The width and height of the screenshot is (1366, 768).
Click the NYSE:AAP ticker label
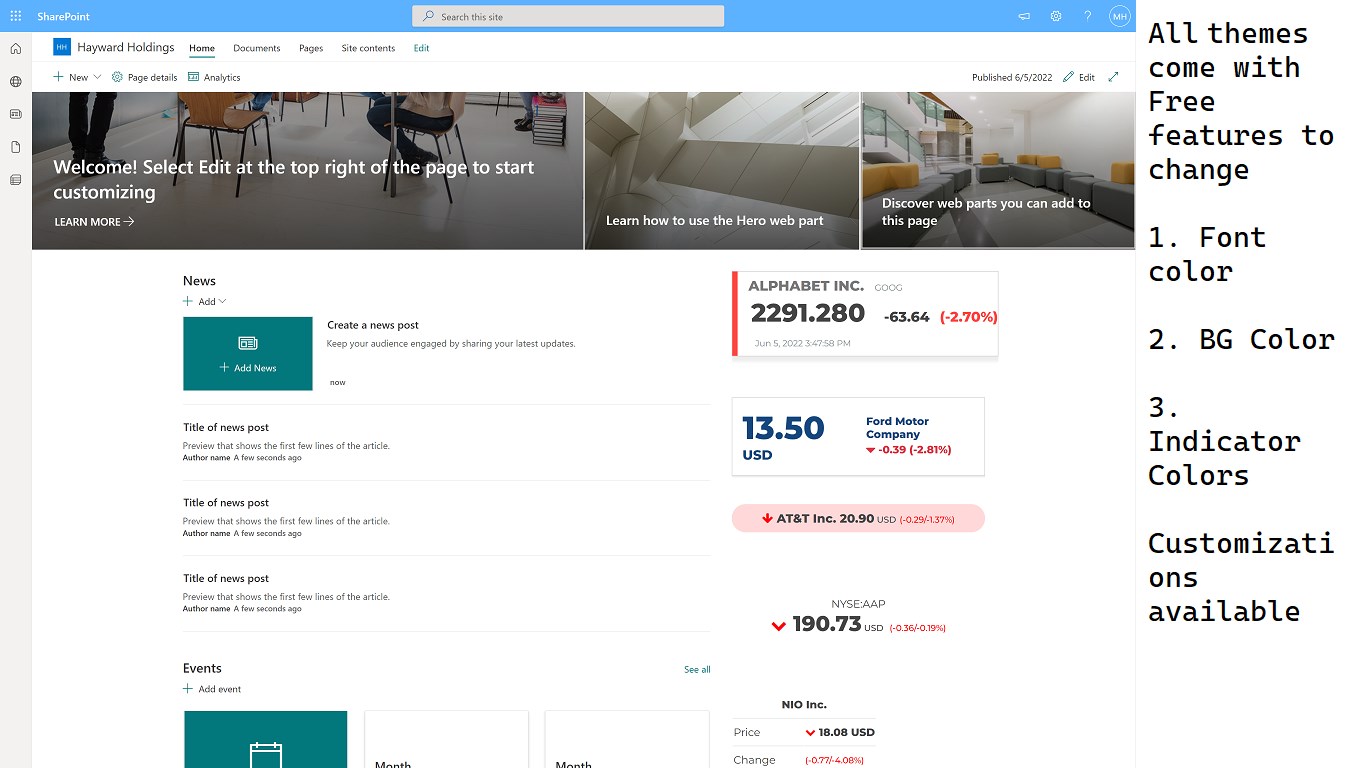click(x=858, y=604)
